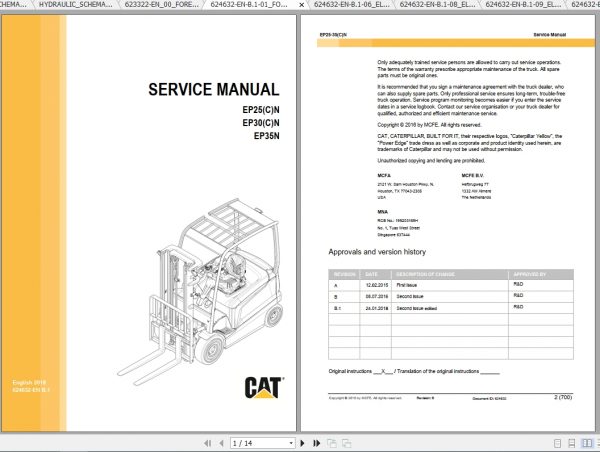
Task: Click the EP35N model text
Action: click(x=266, y=136)
